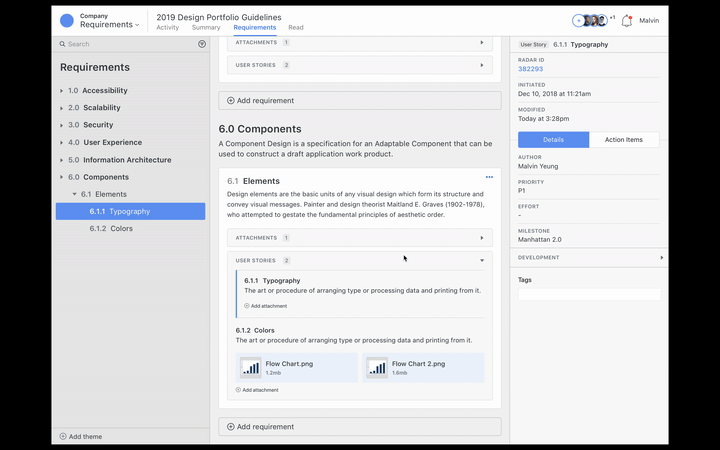Switch to the Activity tab

168,28
